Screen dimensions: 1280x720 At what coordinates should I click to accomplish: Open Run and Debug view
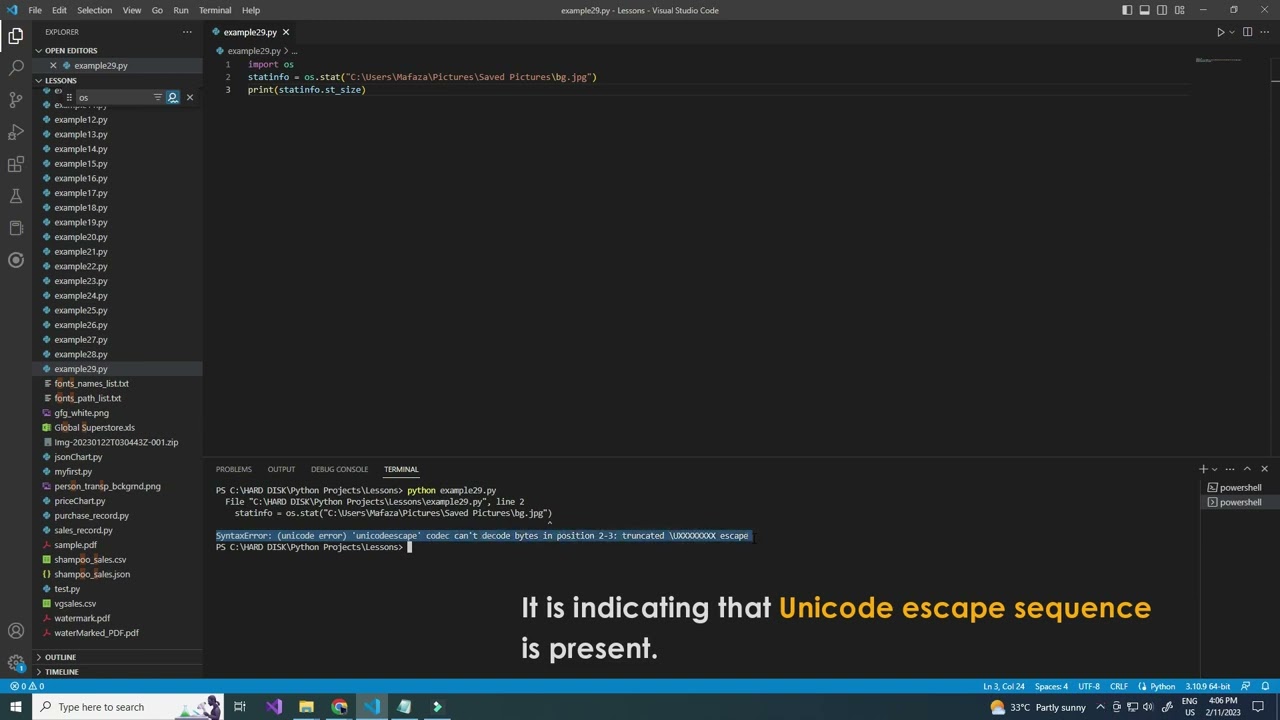[x=16, y=132]
